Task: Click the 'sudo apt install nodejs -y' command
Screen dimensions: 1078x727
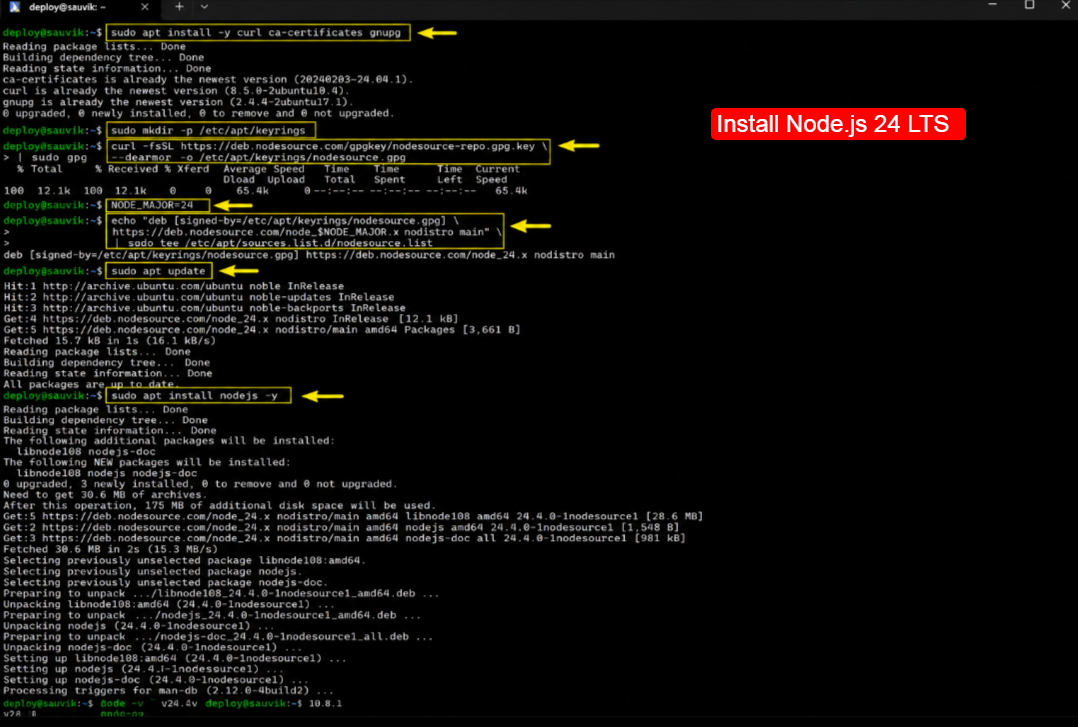Action: click(195, 395)
